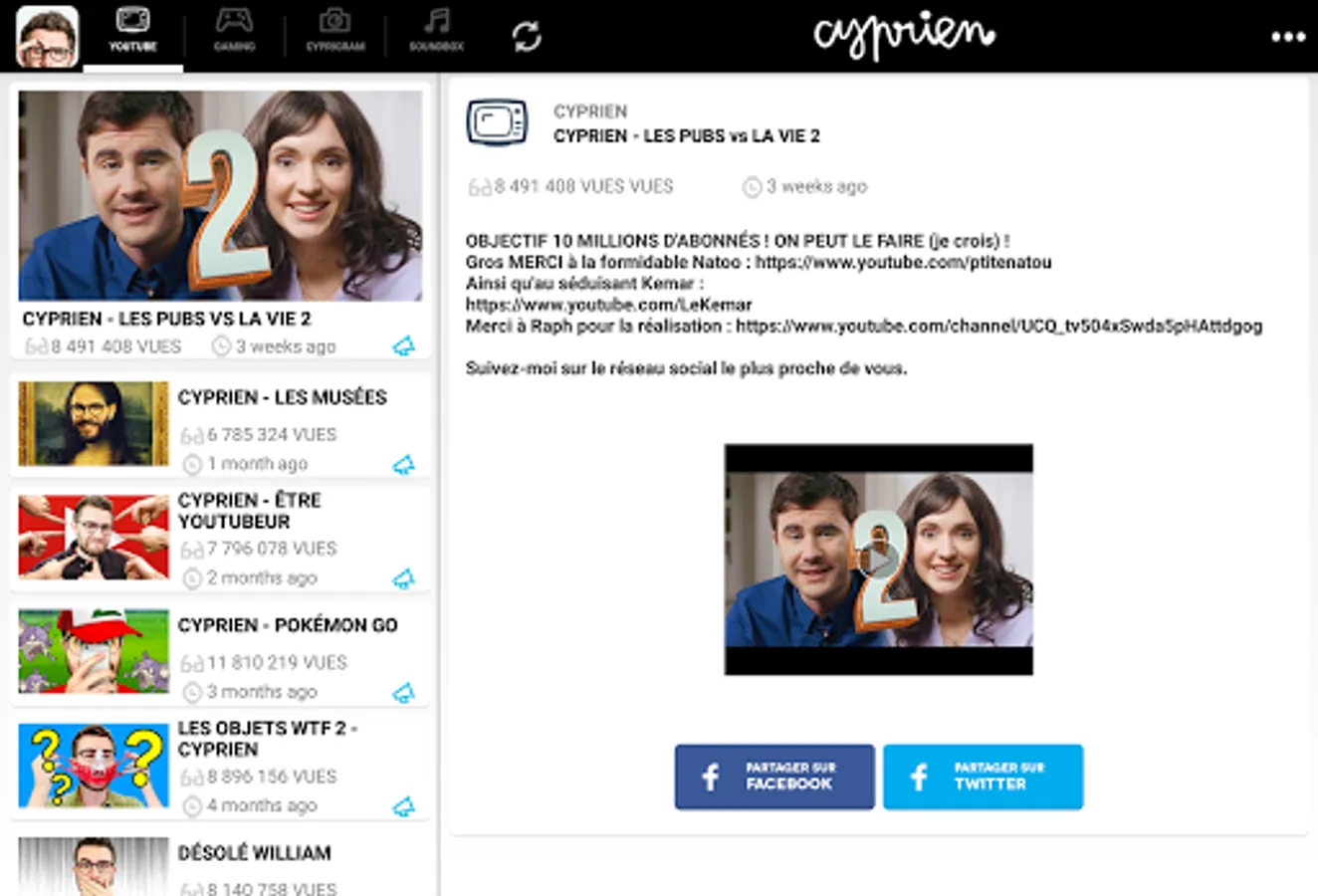Share Les Pubs vs La Vie 2 via megaphone icon
The image size is (1318, 896).
[403, 346]
